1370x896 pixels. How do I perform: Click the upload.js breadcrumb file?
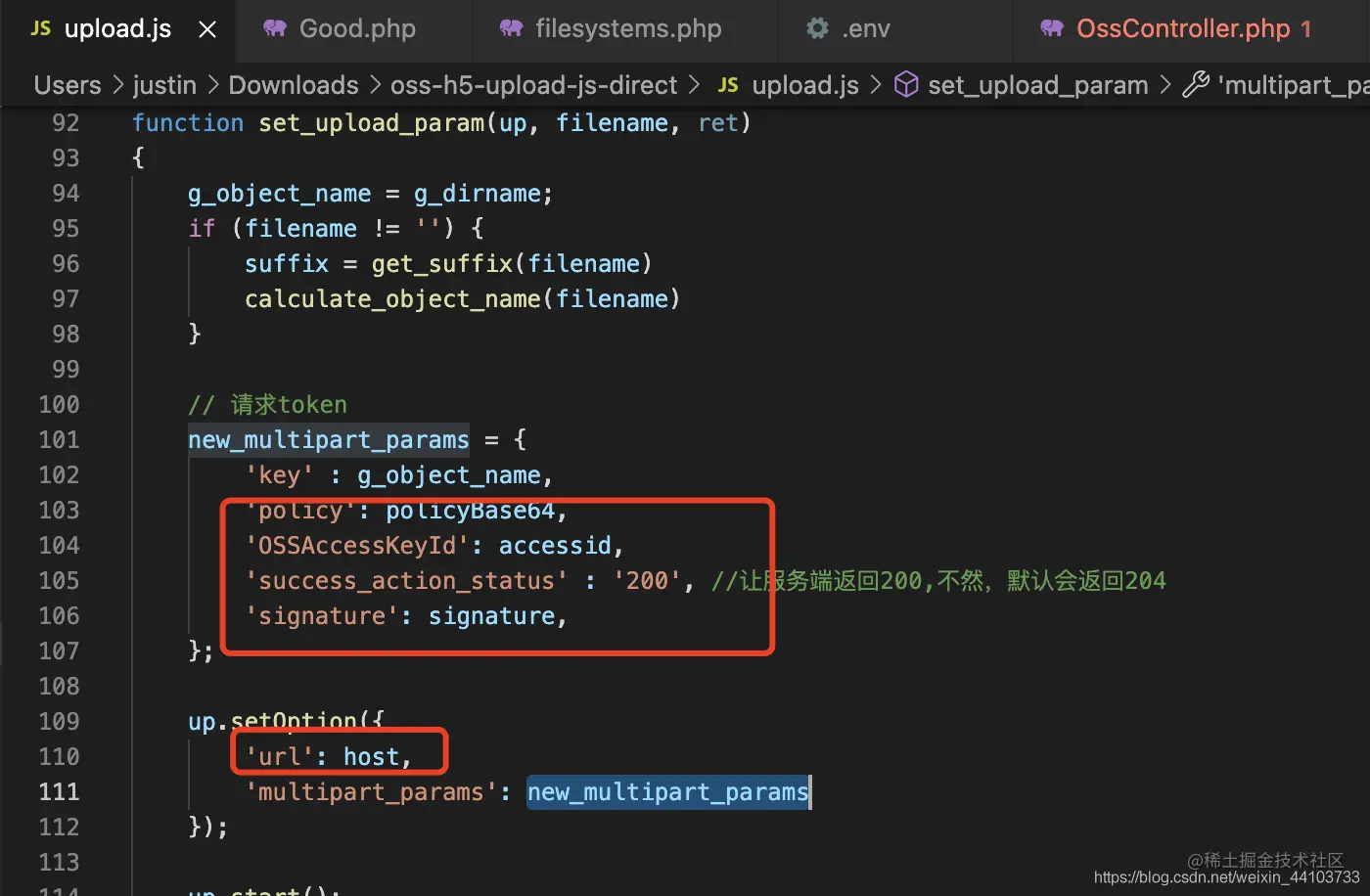click(805, 85)
